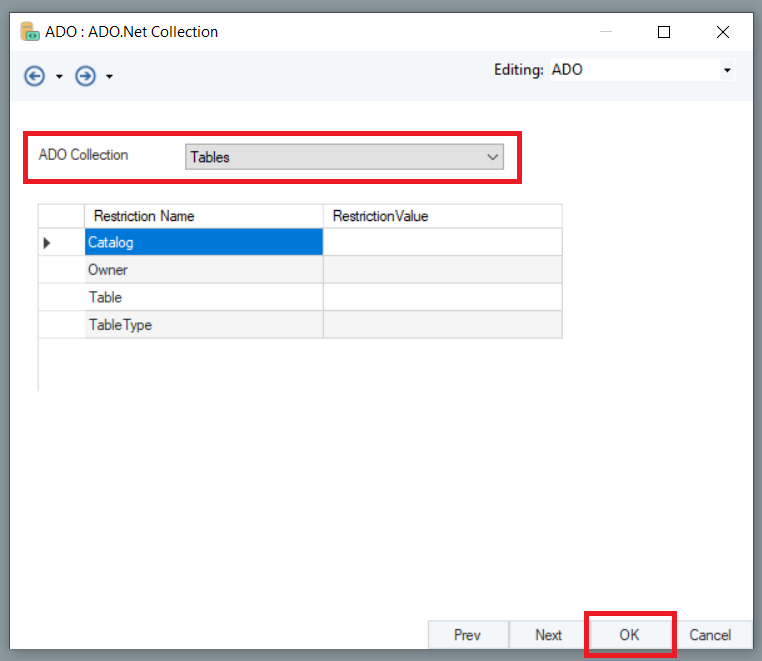Open the Editing ADO dropdown

pyautogui.click(x=727, y=71)
